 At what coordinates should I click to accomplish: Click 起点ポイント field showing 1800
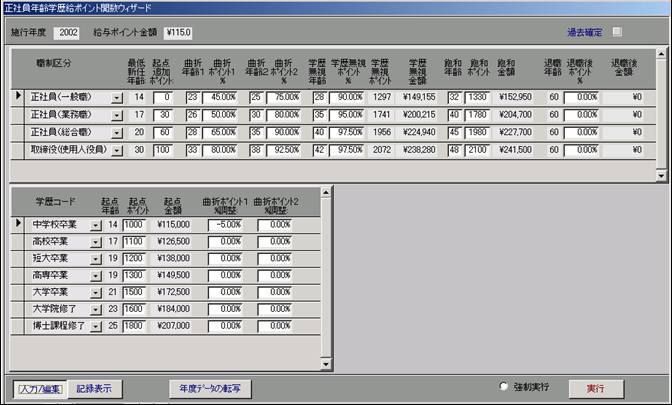coord(134,327)
